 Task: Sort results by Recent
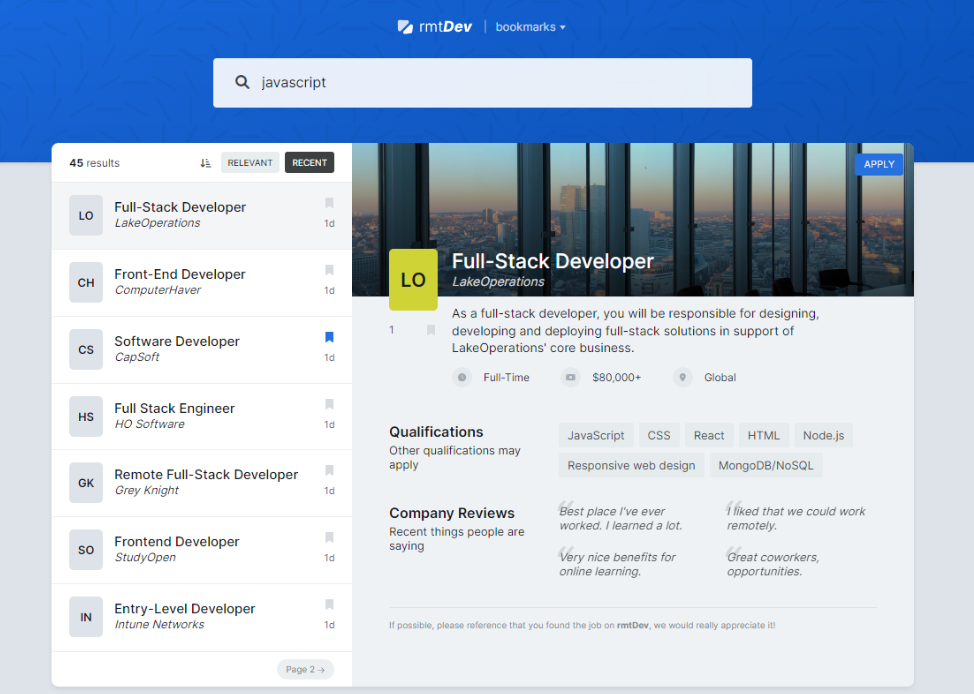(x=309, y=163)
